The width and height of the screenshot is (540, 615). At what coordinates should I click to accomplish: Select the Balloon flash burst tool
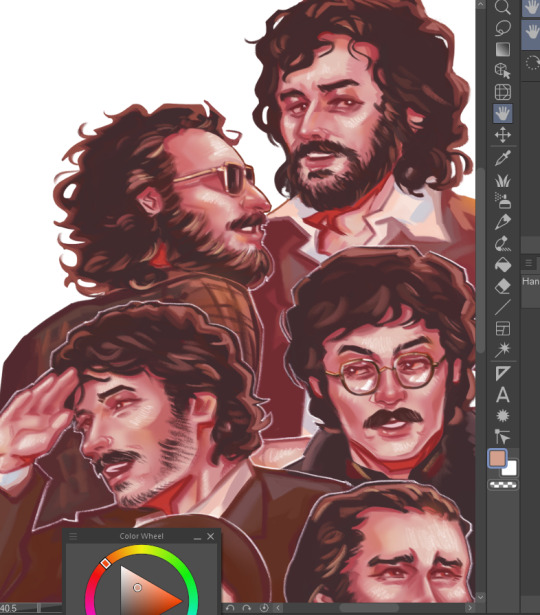(502, 415)
